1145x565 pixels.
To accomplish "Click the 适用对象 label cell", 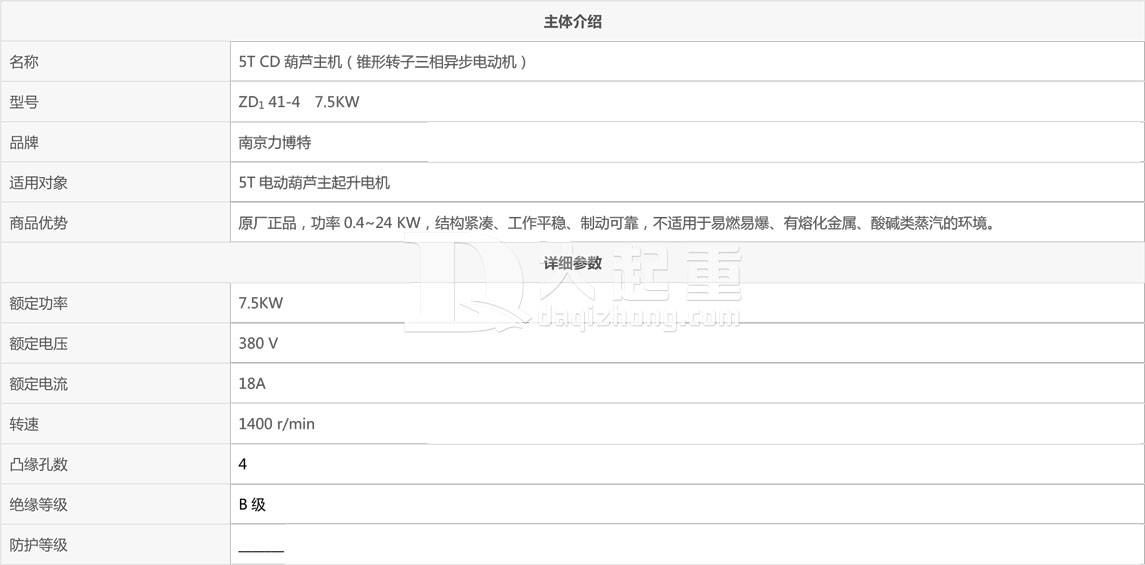I will point(115,182).
